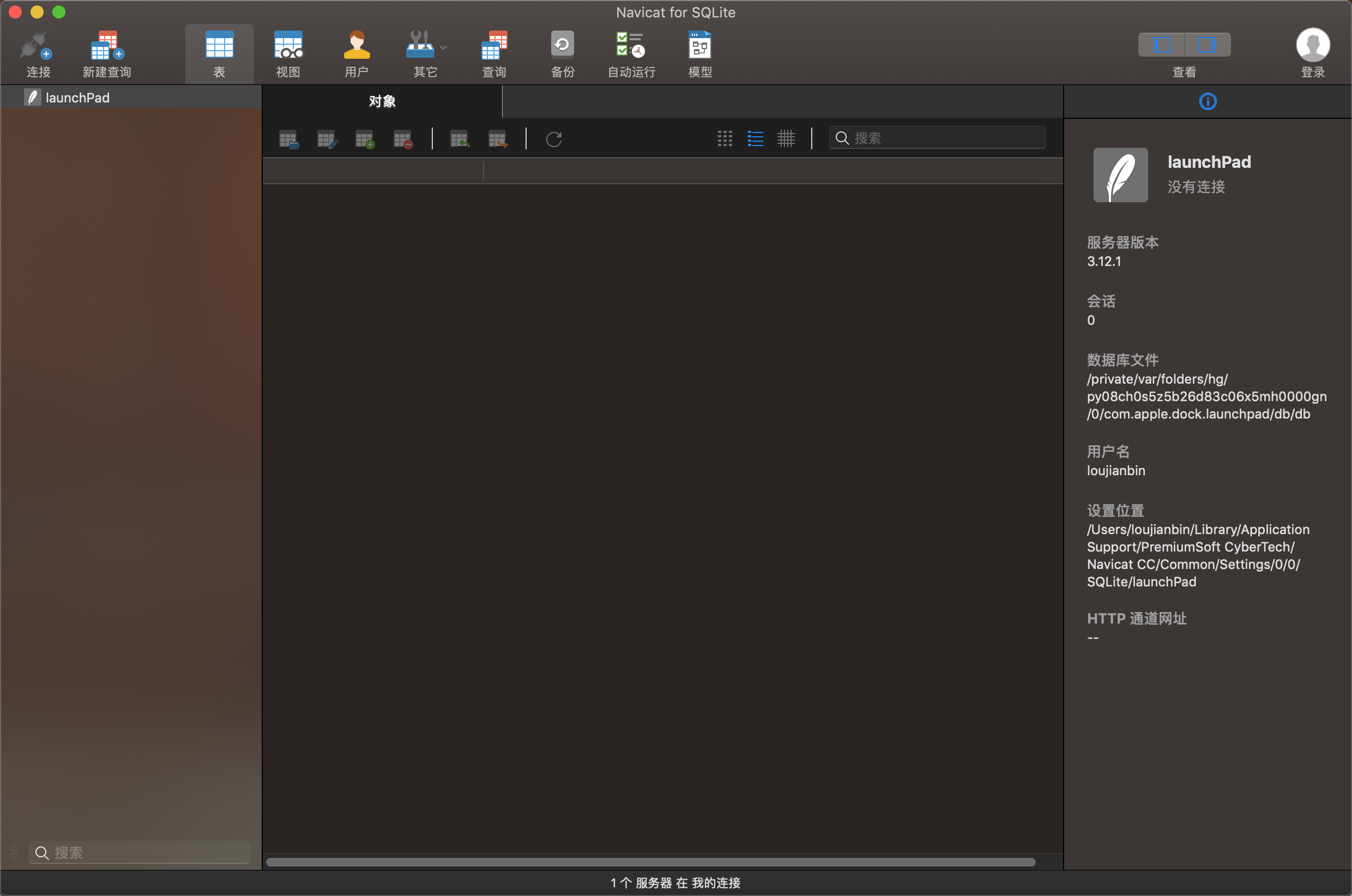Expand the chevron next to 其它
Image resolution: width=1352 pixels, height=896 pixels.
click(443, 48)
